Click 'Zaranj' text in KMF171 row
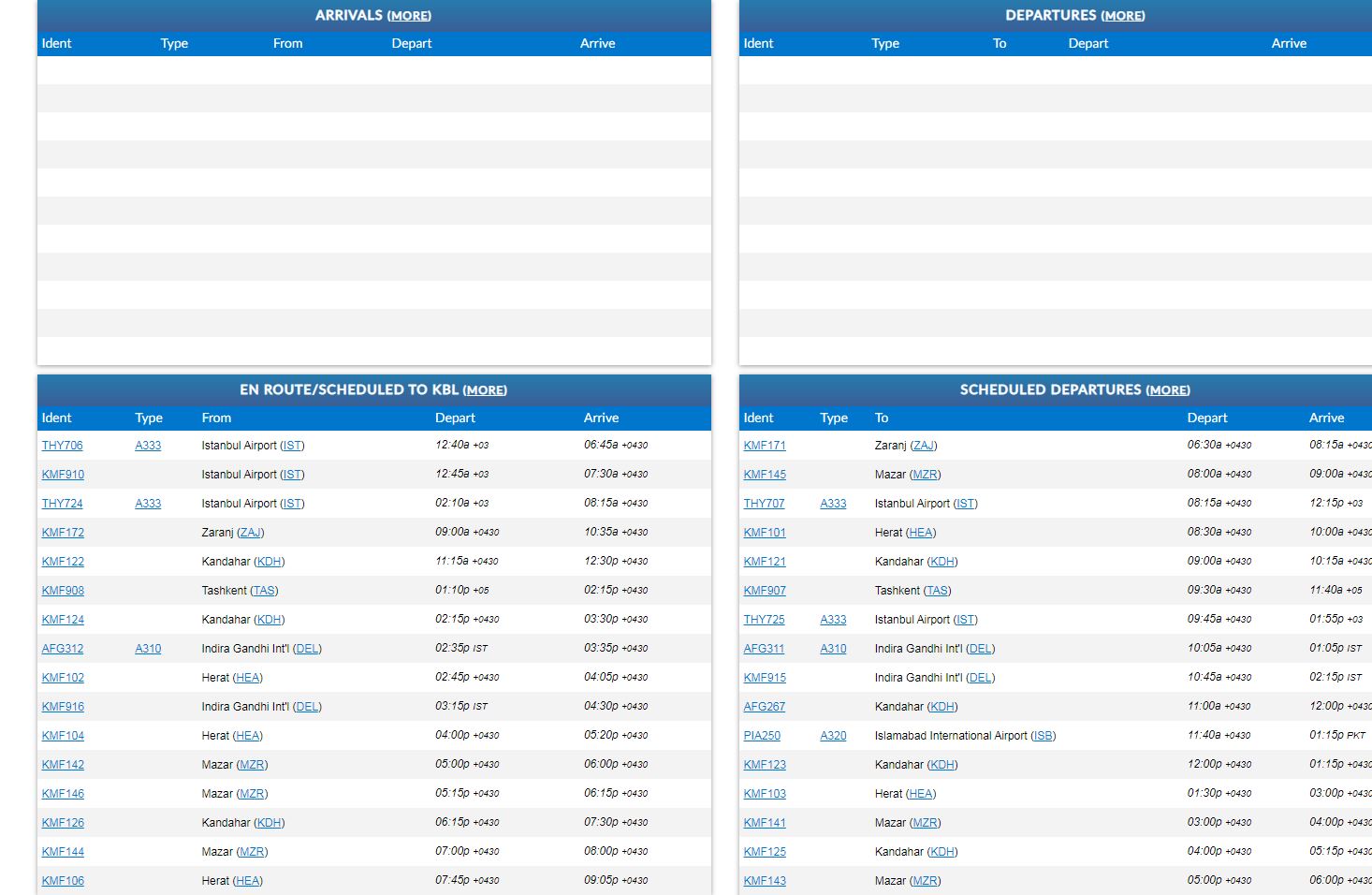This screenshot has width=1372, height=895. 891,446
